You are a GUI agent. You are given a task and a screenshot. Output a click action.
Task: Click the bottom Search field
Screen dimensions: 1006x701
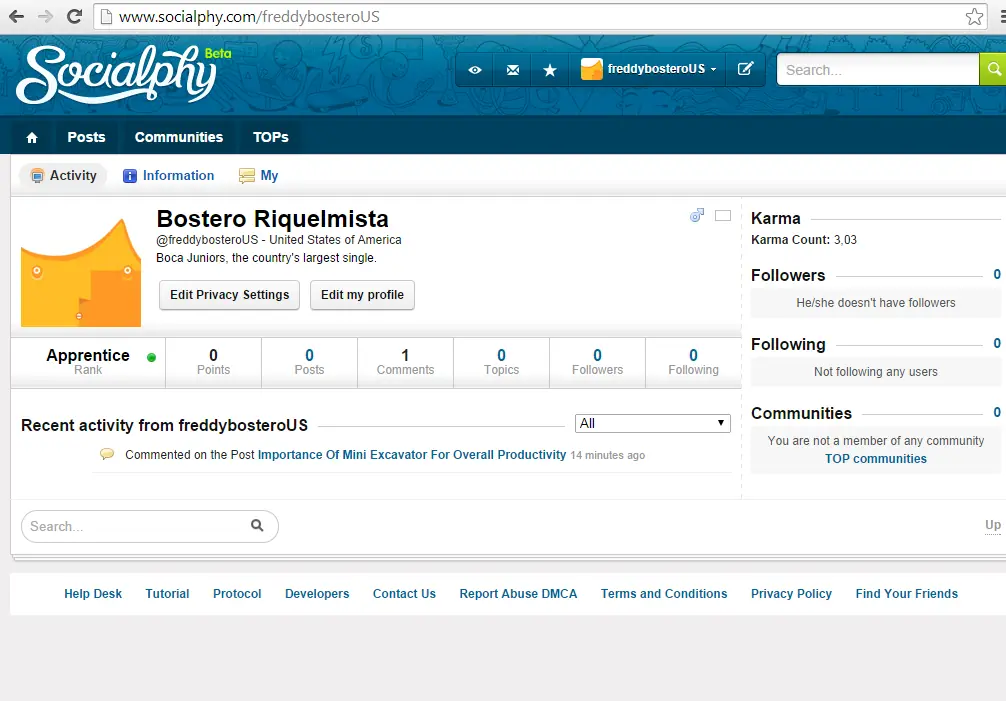pyautogui.click(x=149, y=527)
